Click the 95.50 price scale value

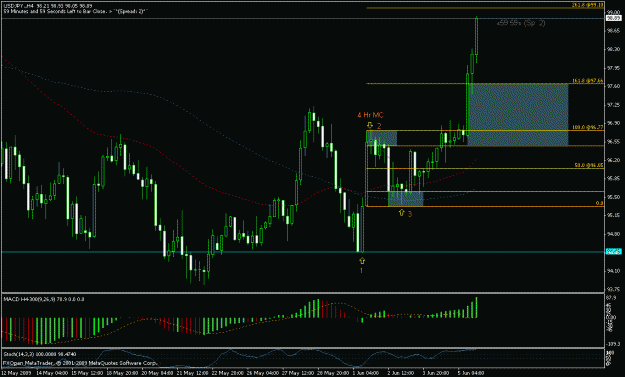click(613, 197)
